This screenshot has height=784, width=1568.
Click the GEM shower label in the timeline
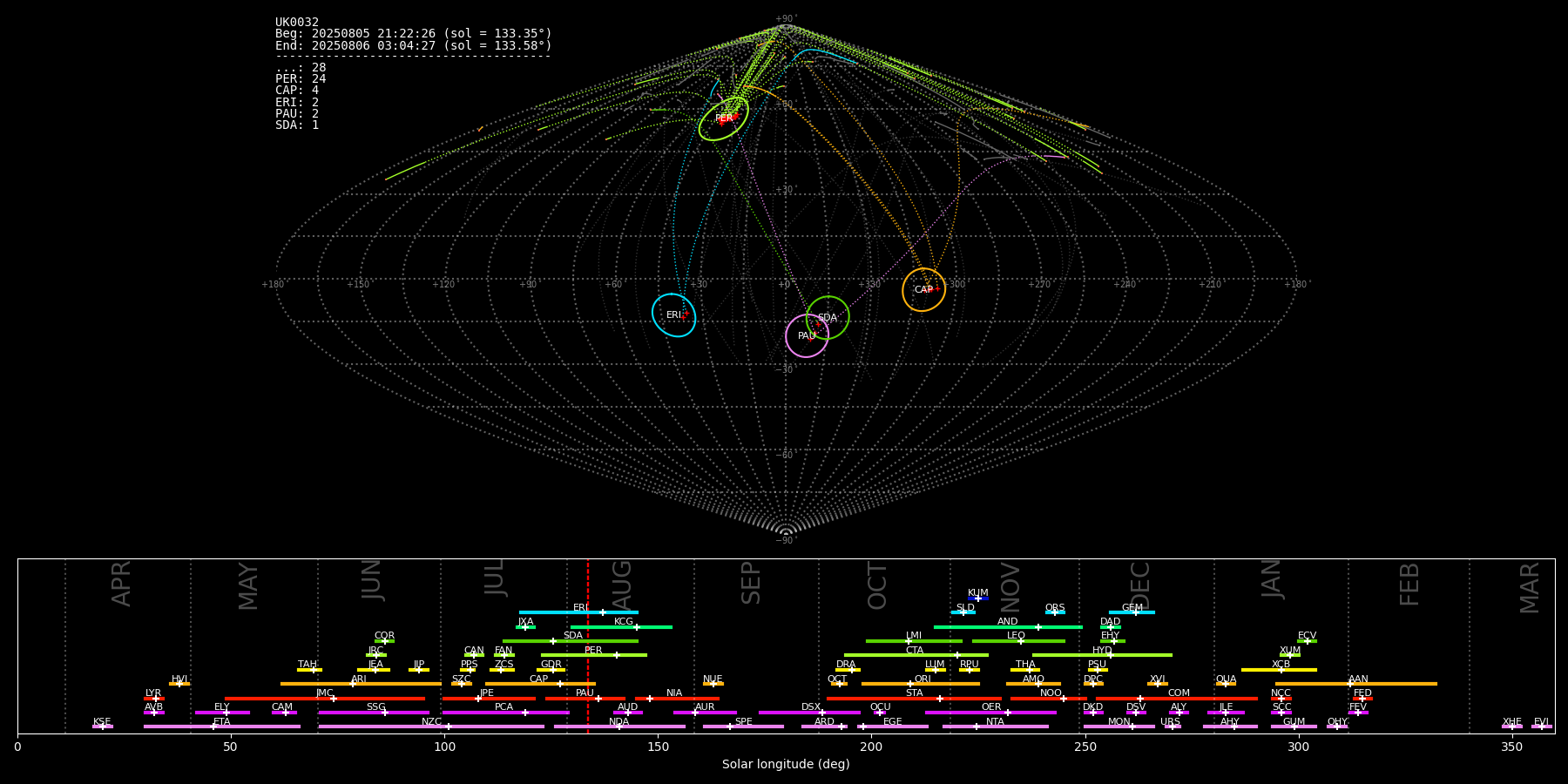[x=1132, y=608]
